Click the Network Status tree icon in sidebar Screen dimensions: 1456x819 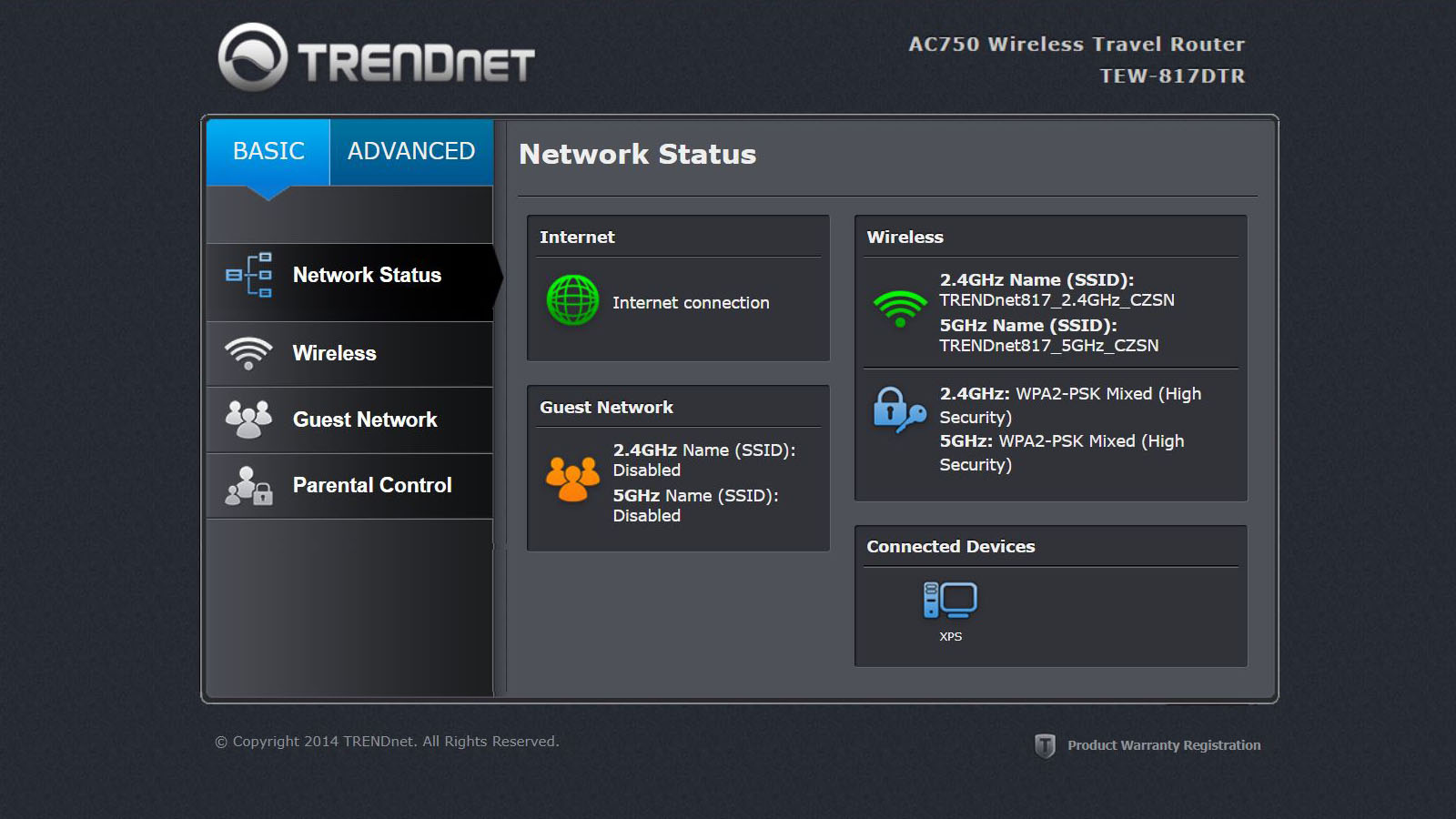248,275
